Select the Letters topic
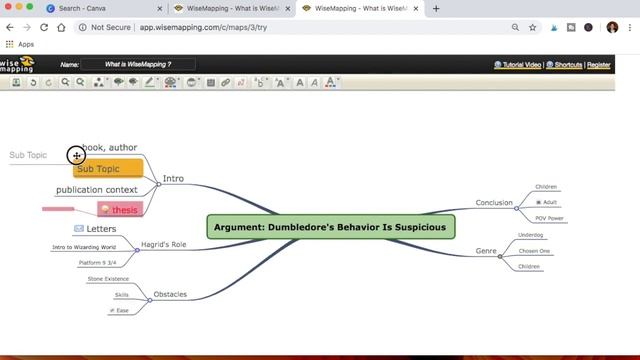This screenshot has height=360, width=640. coord(101,229)
